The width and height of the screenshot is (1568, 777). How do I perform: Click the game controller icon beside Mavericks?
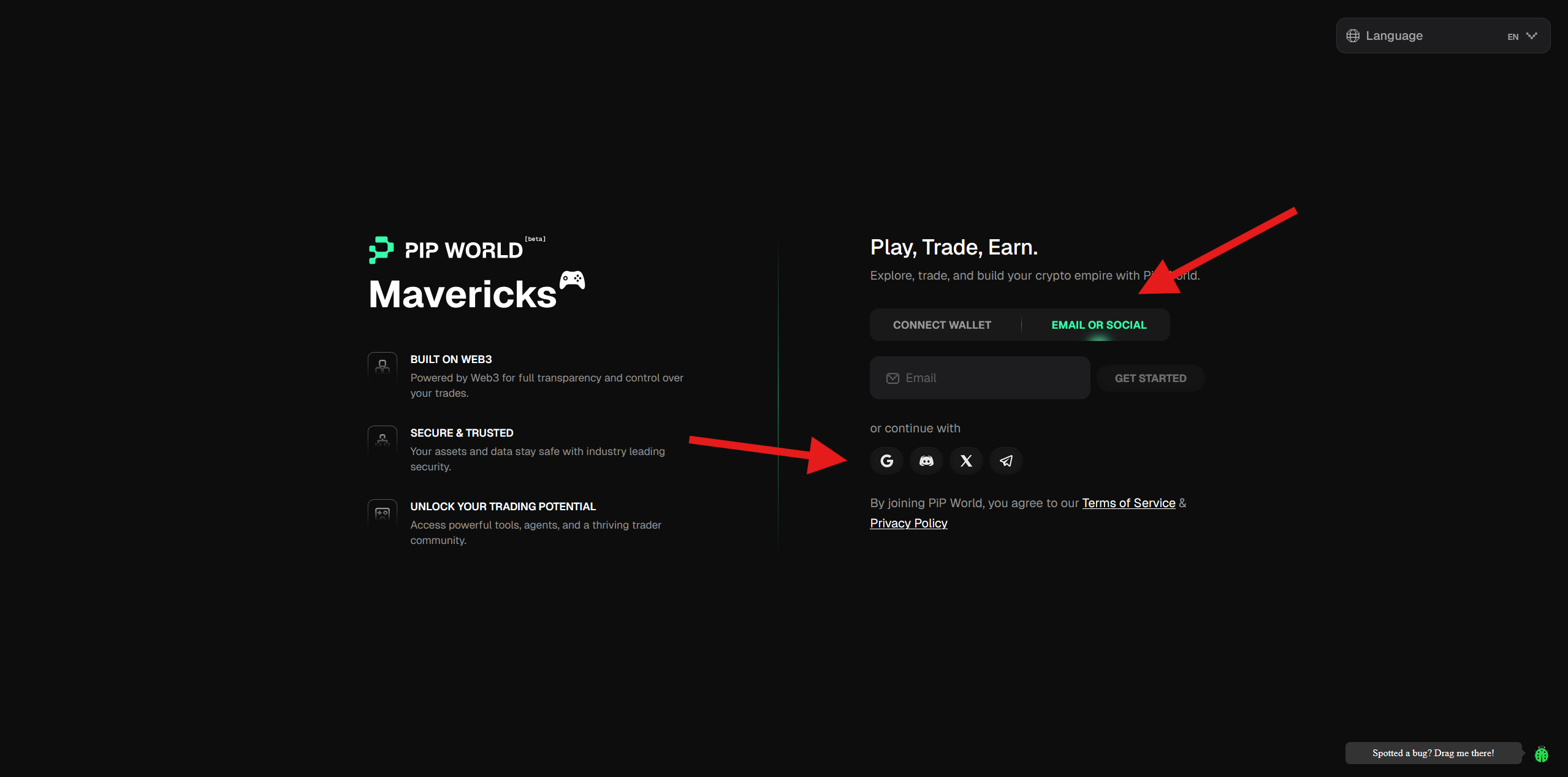pos(573,280)
